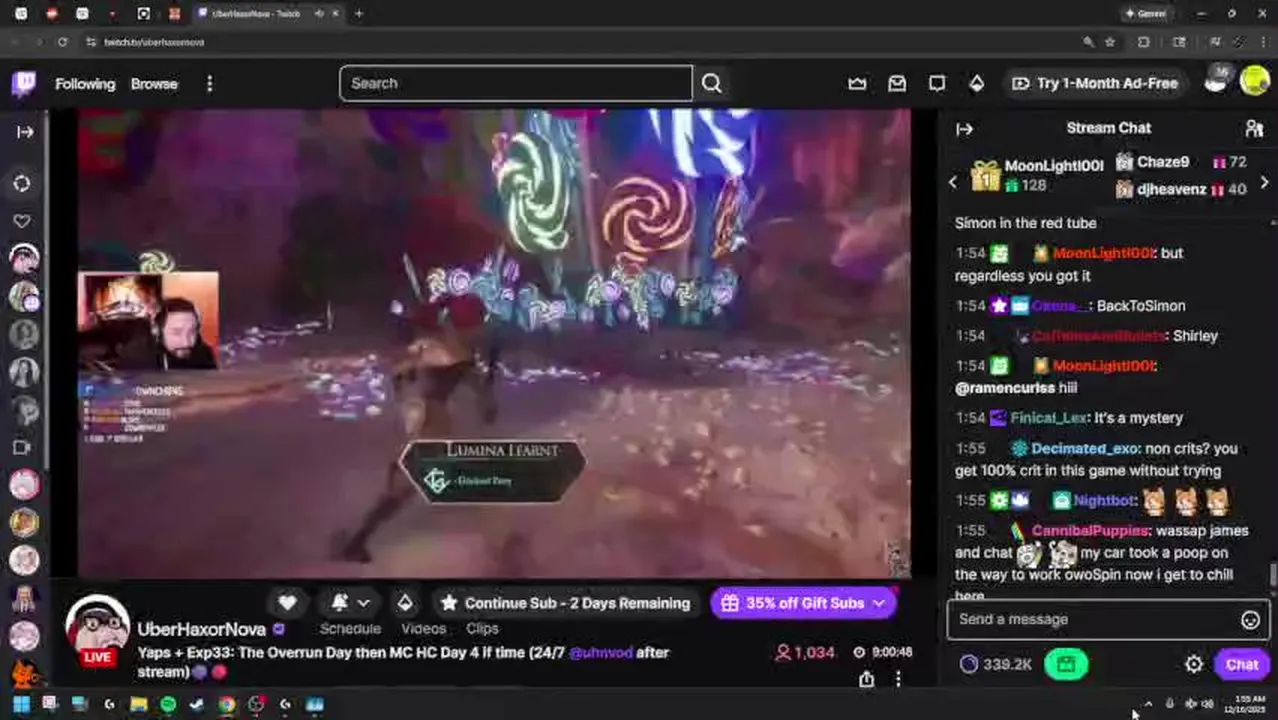Click the browser address bar URL

pos(154,42)
